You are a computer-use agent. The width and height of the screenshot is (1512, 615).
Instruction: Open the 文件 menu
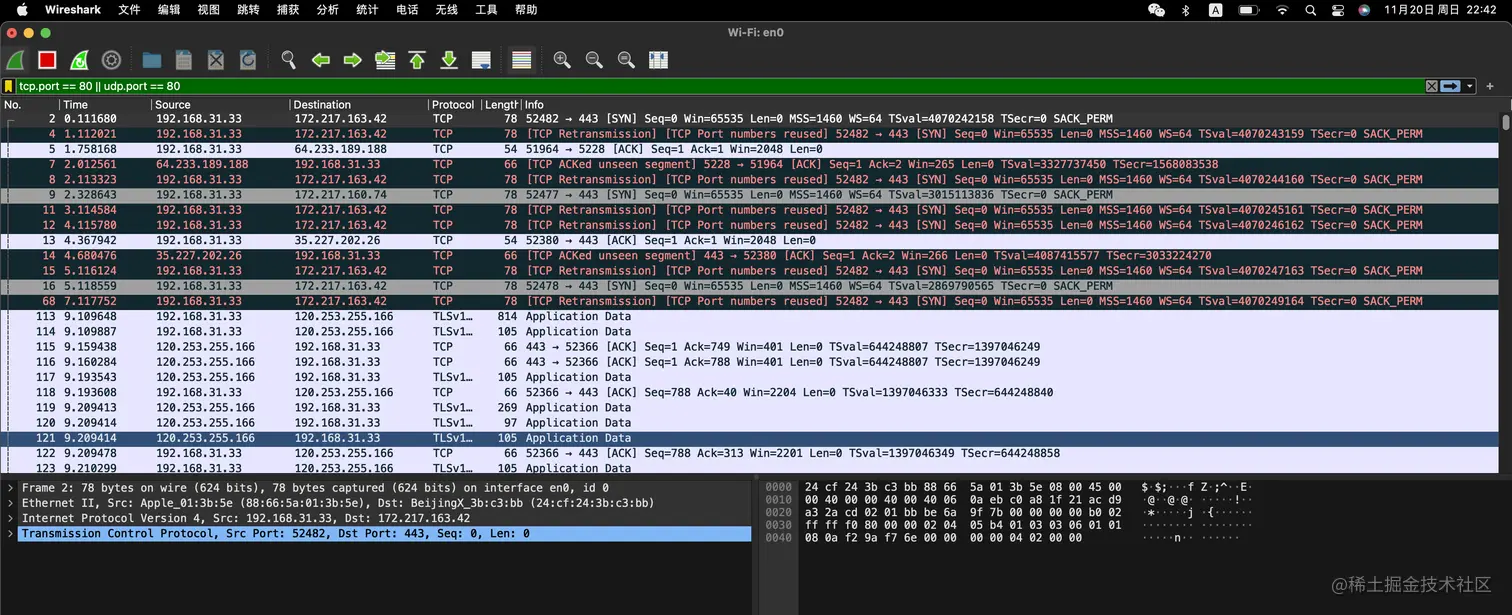tap(129, 10)
